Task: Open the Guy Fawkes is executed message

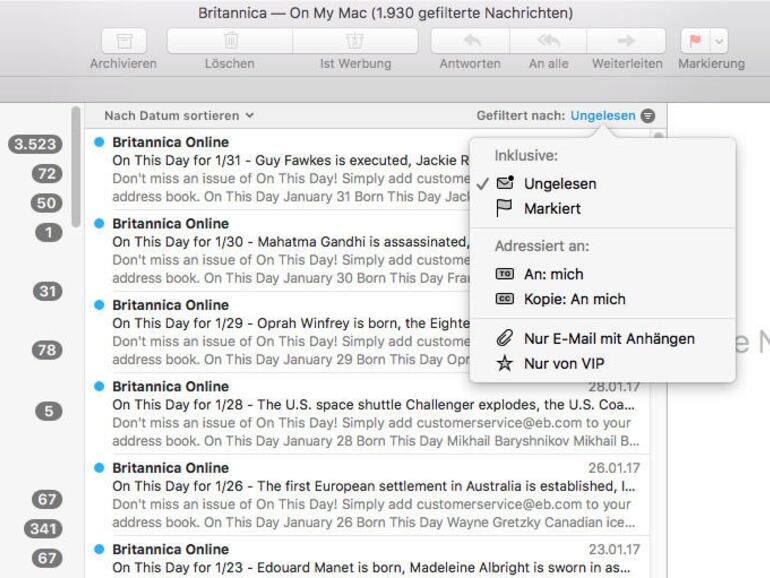Action: coord(277,169)
